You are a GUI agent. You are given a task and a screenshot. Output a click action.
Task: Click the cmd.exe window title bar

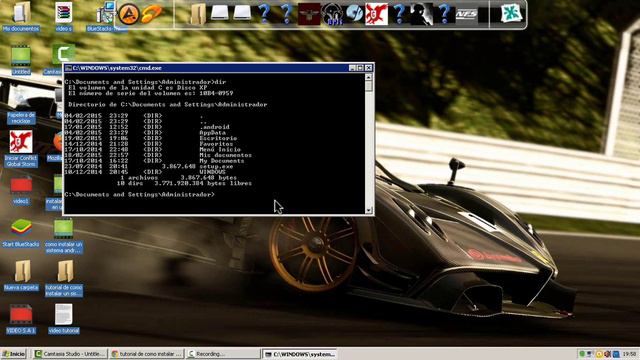point(218,68)
